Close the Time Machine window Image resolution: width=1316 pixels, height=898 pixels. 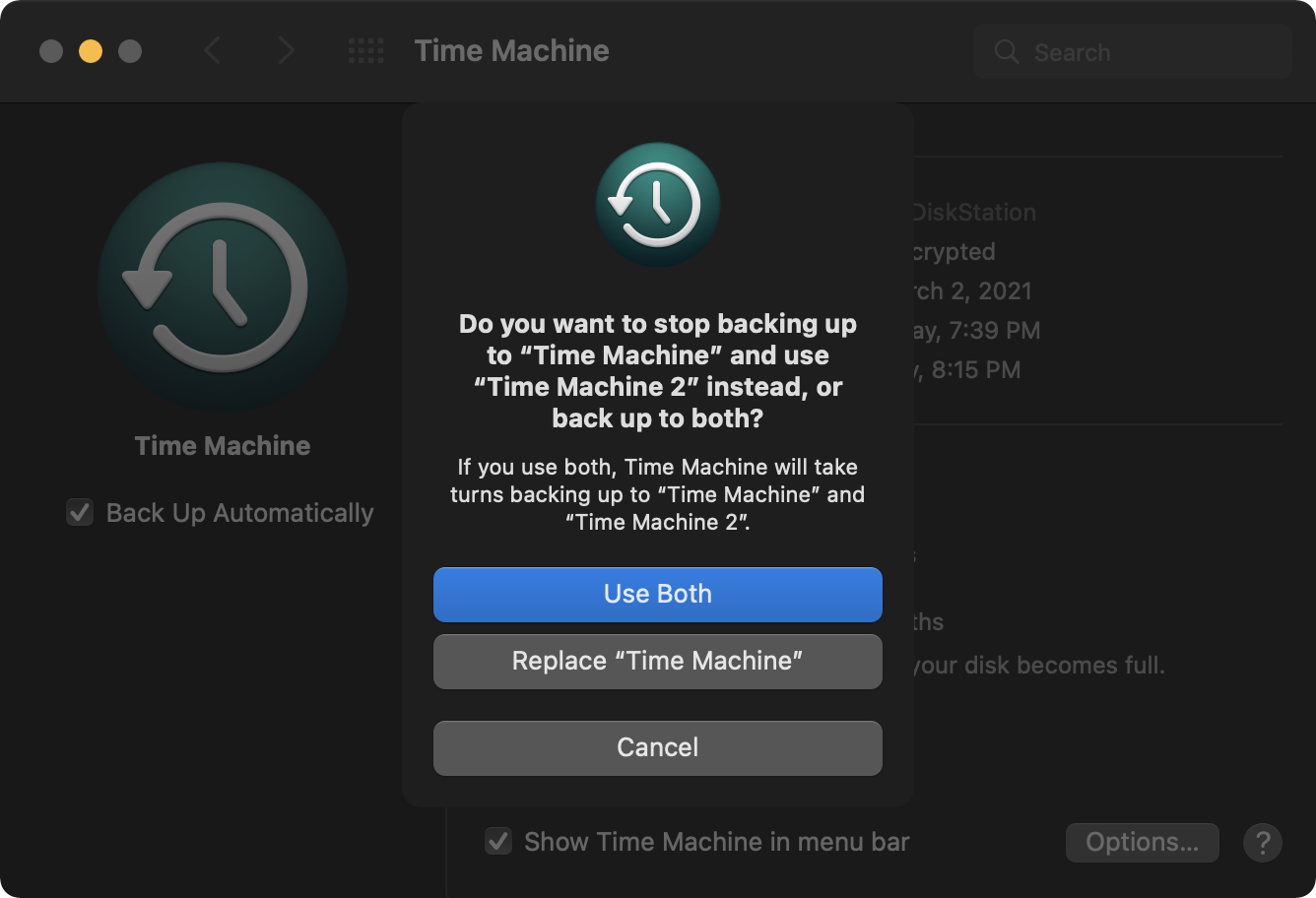[51, 51]
